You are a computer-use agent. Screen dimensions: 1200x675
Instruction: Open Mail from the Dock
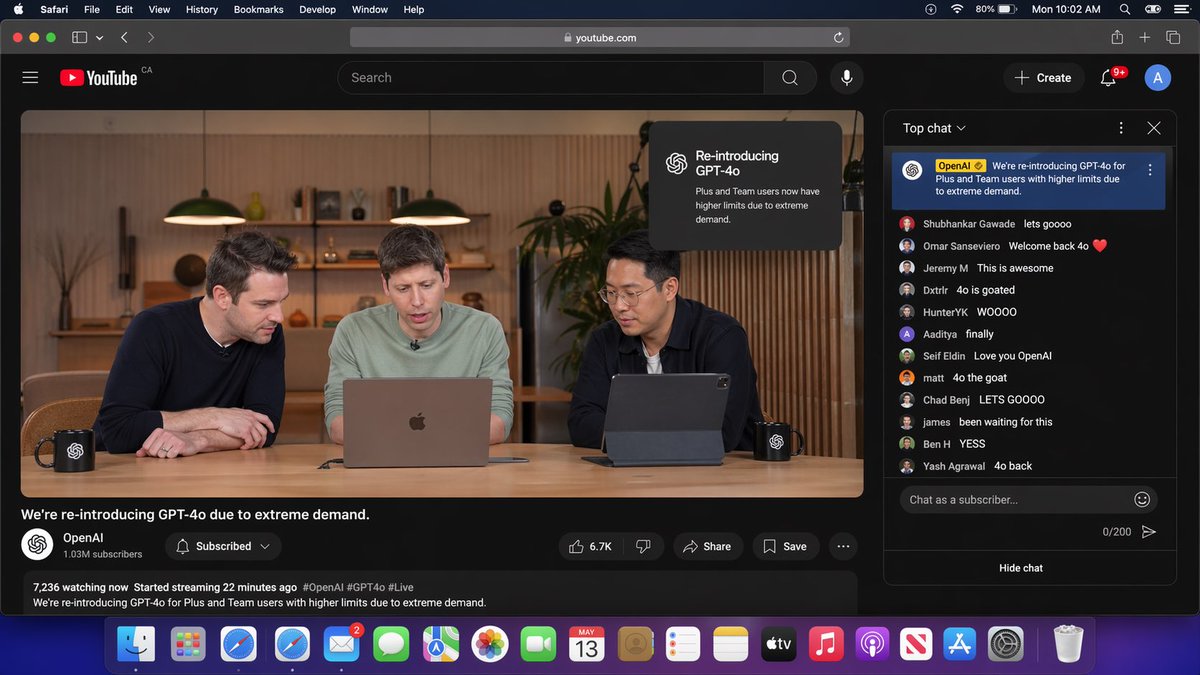pos(342,644)
